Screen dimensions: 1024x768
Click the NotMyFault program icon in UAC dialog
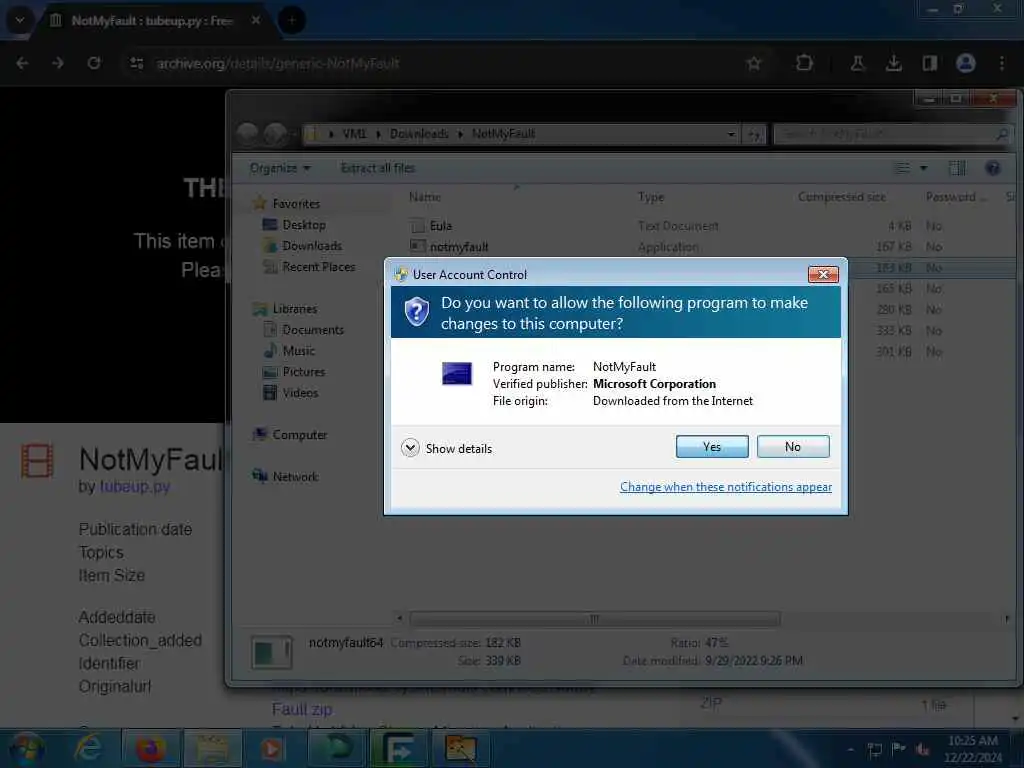click(456, 374)
